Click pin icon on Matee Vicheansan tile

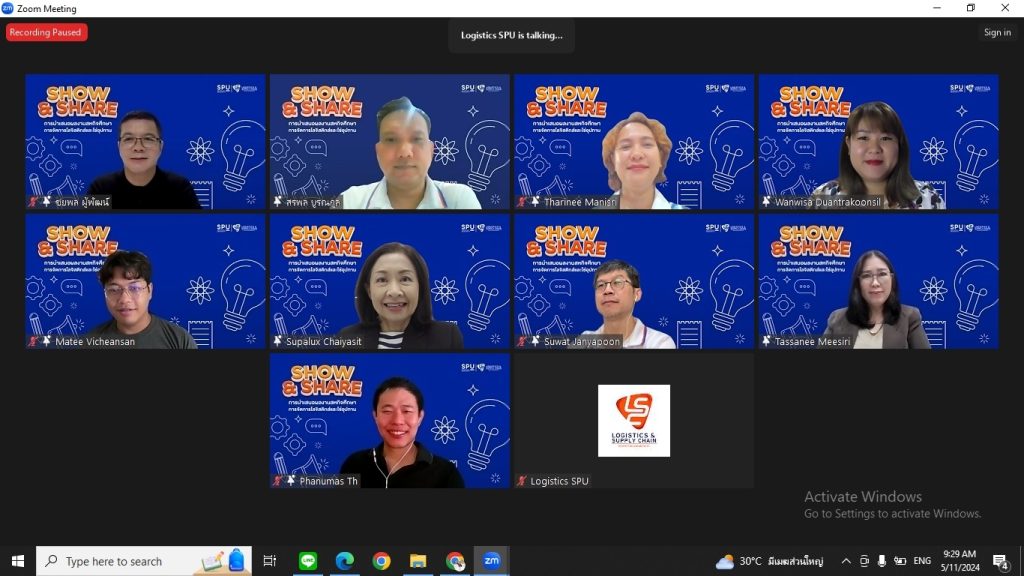(x=46, y=341)
